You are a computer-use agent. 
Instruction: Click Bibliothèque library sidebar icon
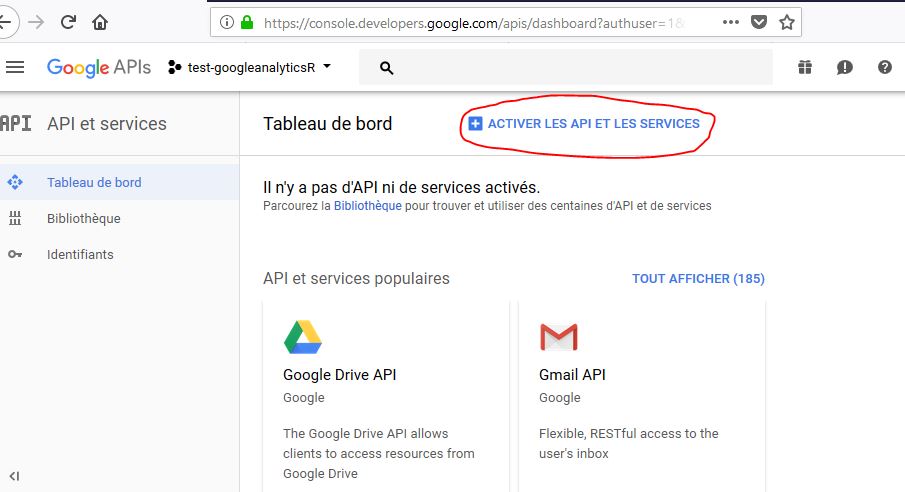(x=15, y=218)
